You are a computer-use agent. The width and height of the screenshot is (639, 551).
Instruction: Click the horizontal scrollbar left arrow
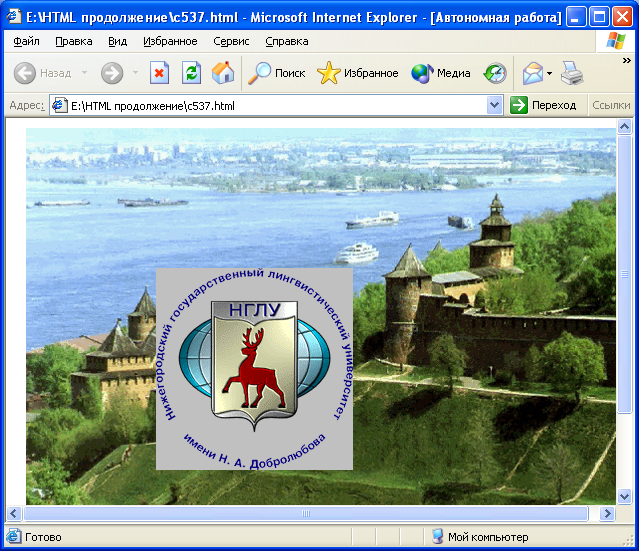tap(14, 514)
